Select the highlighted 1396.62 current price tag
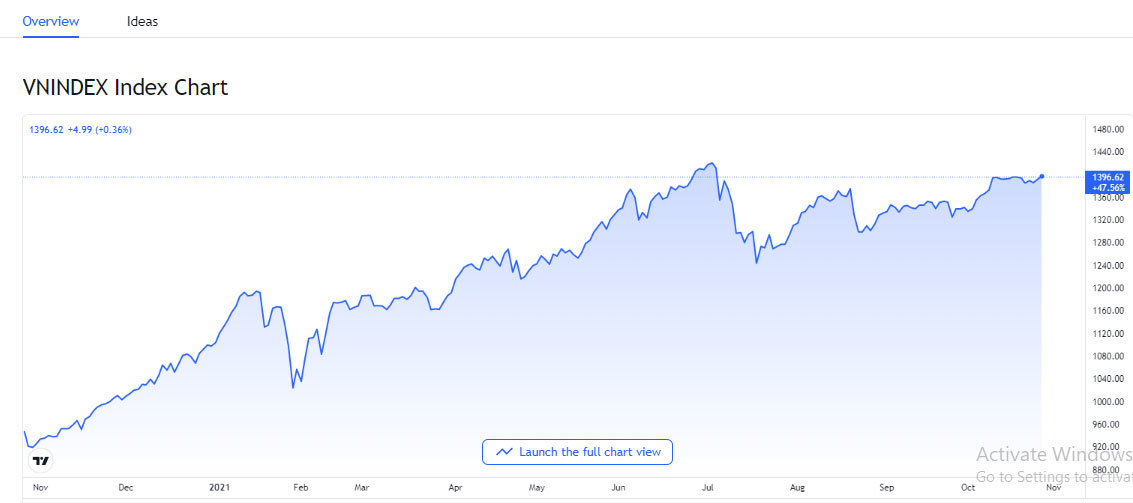This screenshot has width=1133, height=503. point(1109,176)
